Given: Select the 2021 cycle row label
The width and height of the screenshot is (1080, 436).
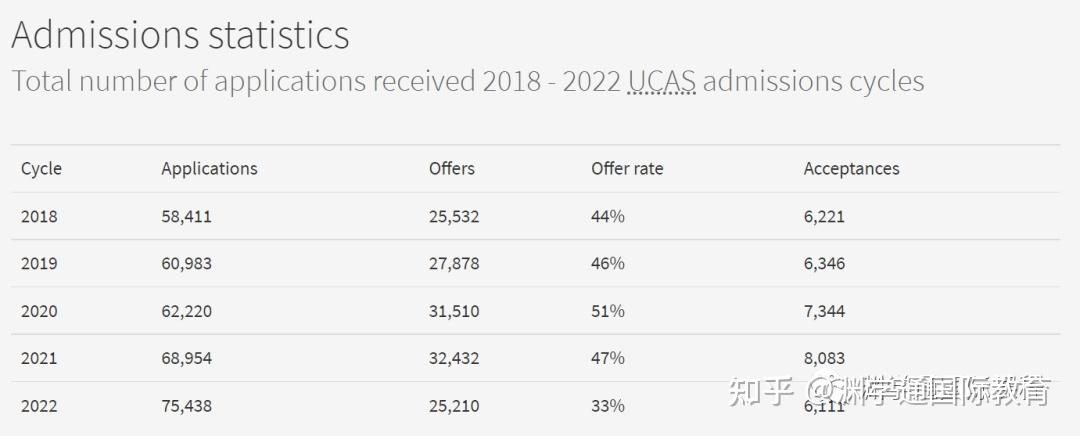Looking at the screenshot, I should 39,358.
